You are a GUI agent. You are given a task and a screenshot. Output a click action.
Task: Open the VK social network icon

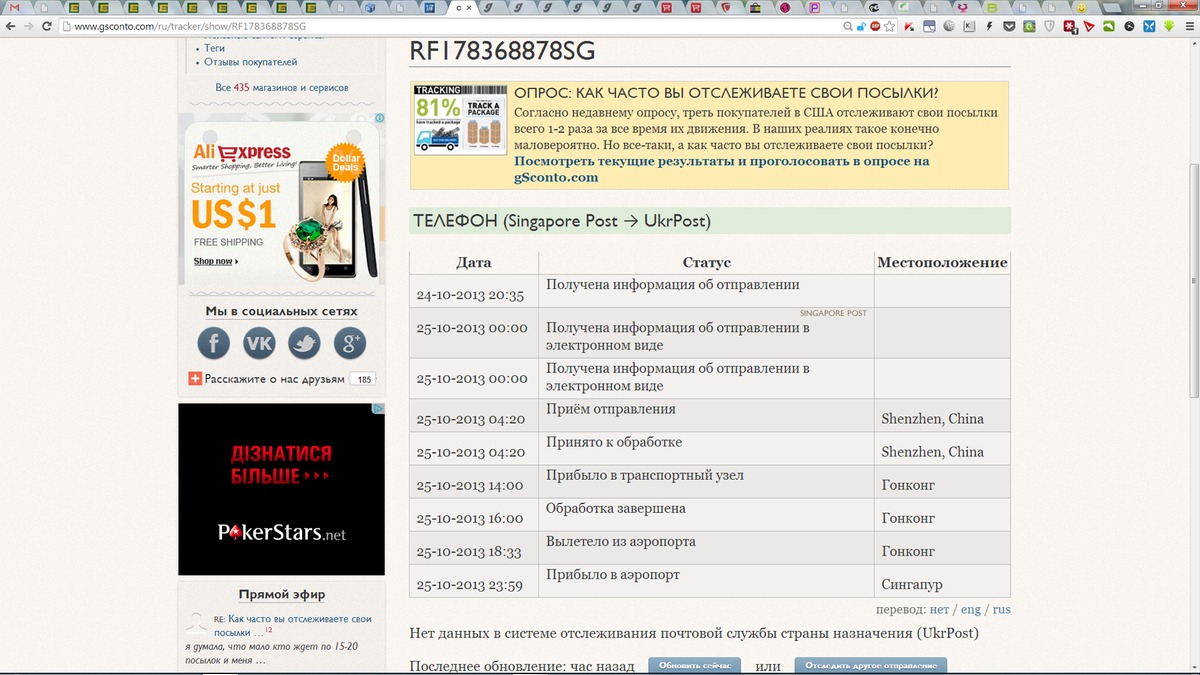259,344
